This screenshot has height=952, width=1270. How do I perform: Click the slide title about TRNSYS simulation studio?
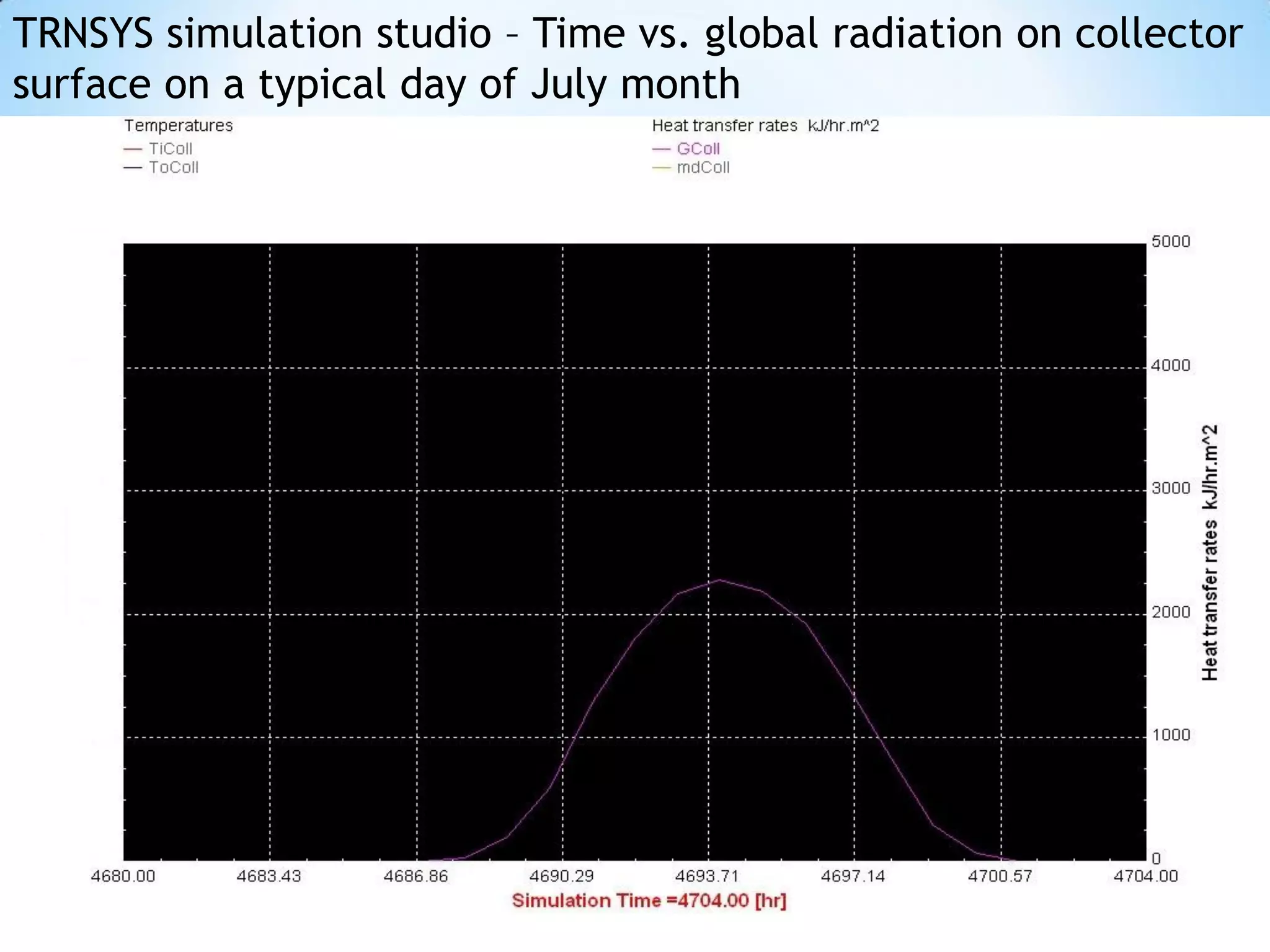[x=628, y=58]
